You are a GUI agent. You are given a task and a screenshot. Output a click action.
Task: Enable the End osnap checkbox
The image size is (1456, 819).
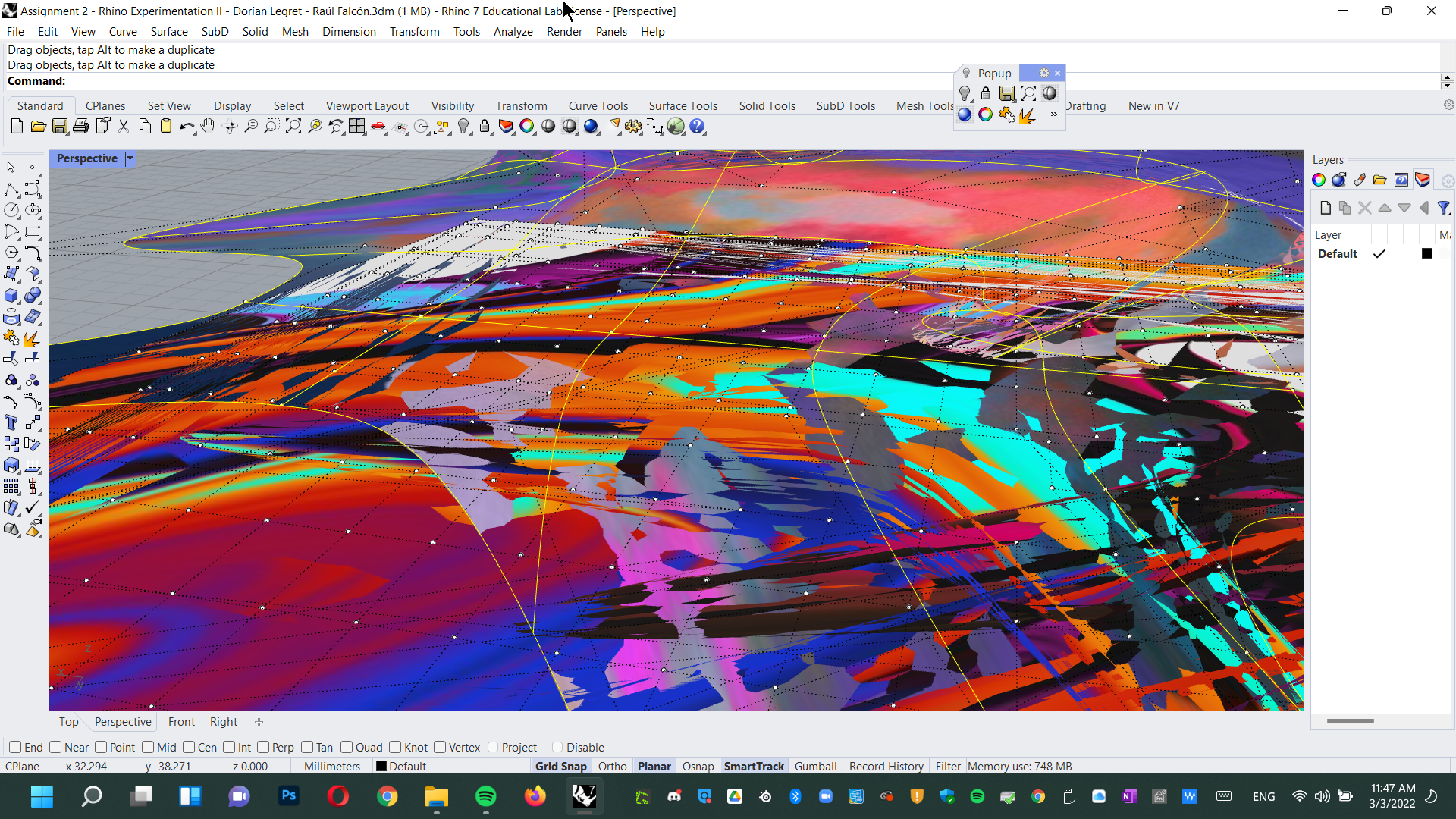tap(15, 747)
